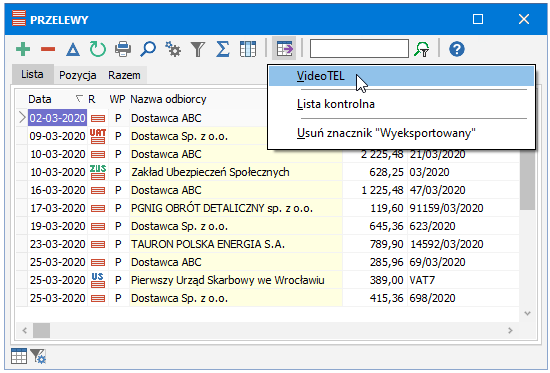Open the columns layout icon
This screenshot has width=550, height=373.
pos(248,49)
